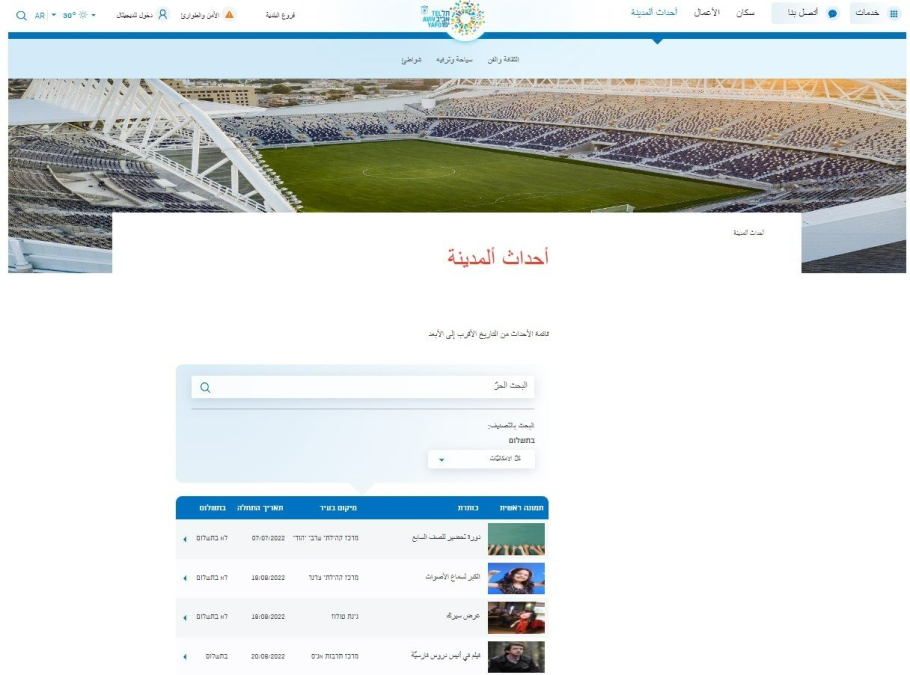910x675 pixels.
Task: Click the magnifier search icon in top bar
Action: coord(21,16)
